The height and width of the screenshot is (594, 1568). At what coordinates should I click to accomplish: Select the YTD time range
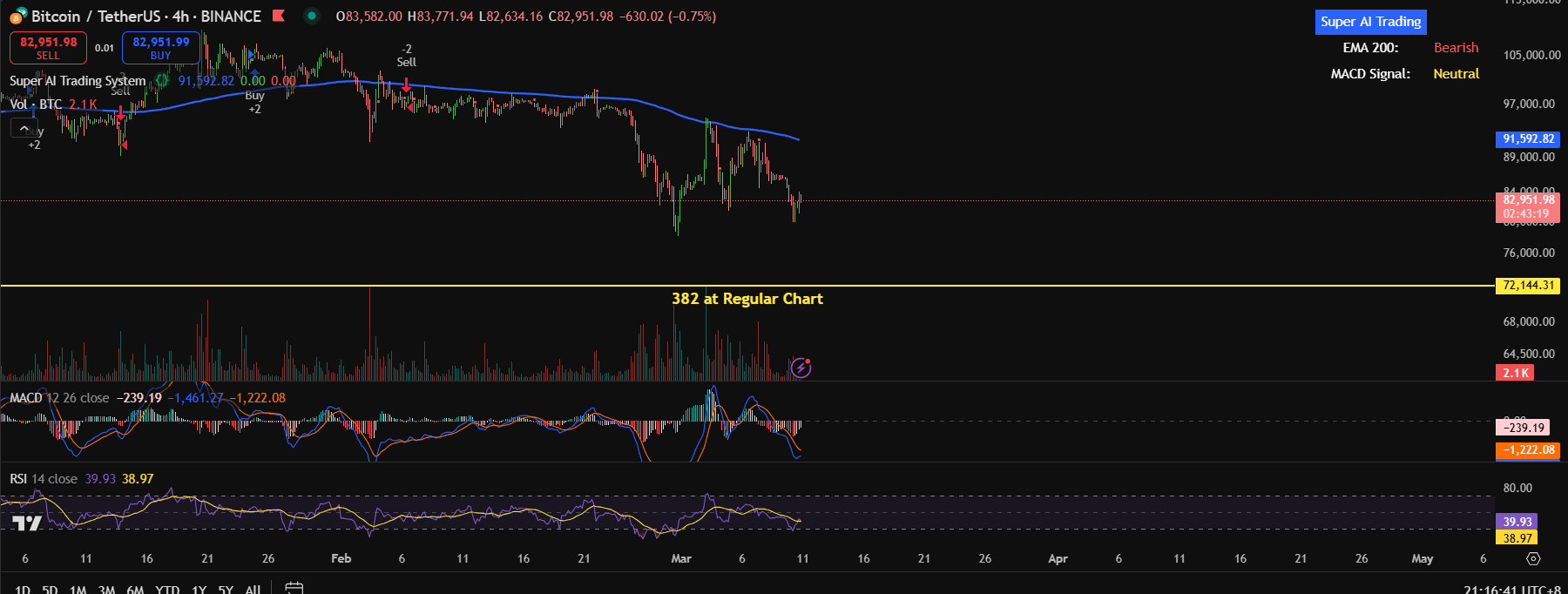pos(167,590)
